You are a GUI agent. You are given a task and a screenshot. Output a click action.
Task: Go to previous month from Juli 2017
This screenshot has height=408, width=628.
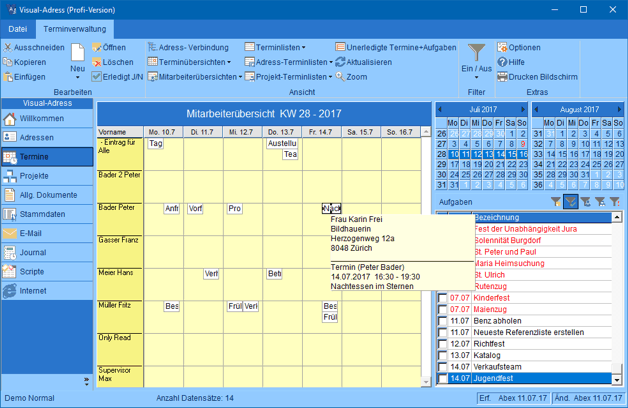pyautogui.click(x=440, y=109)
